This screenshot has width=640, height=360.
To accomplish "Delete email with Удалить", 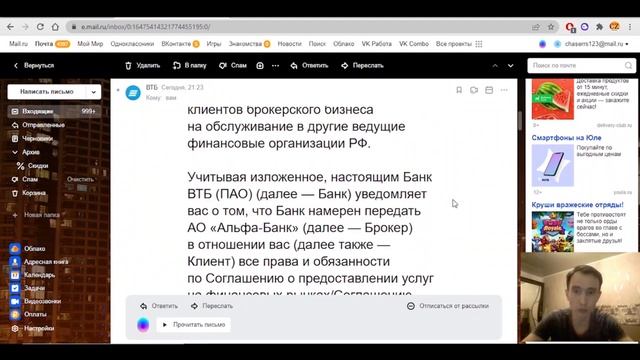I will (142, 65).
